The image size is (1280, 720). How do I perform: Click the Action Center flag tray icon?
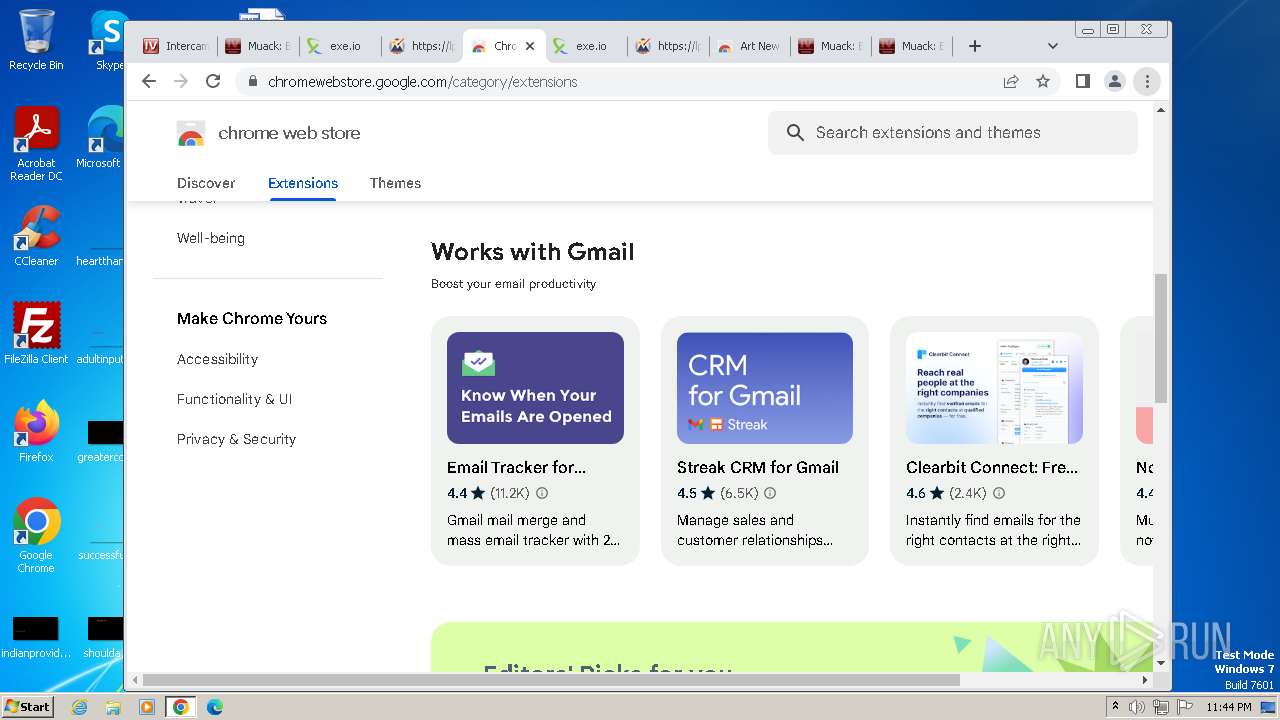coord(1184,707)
